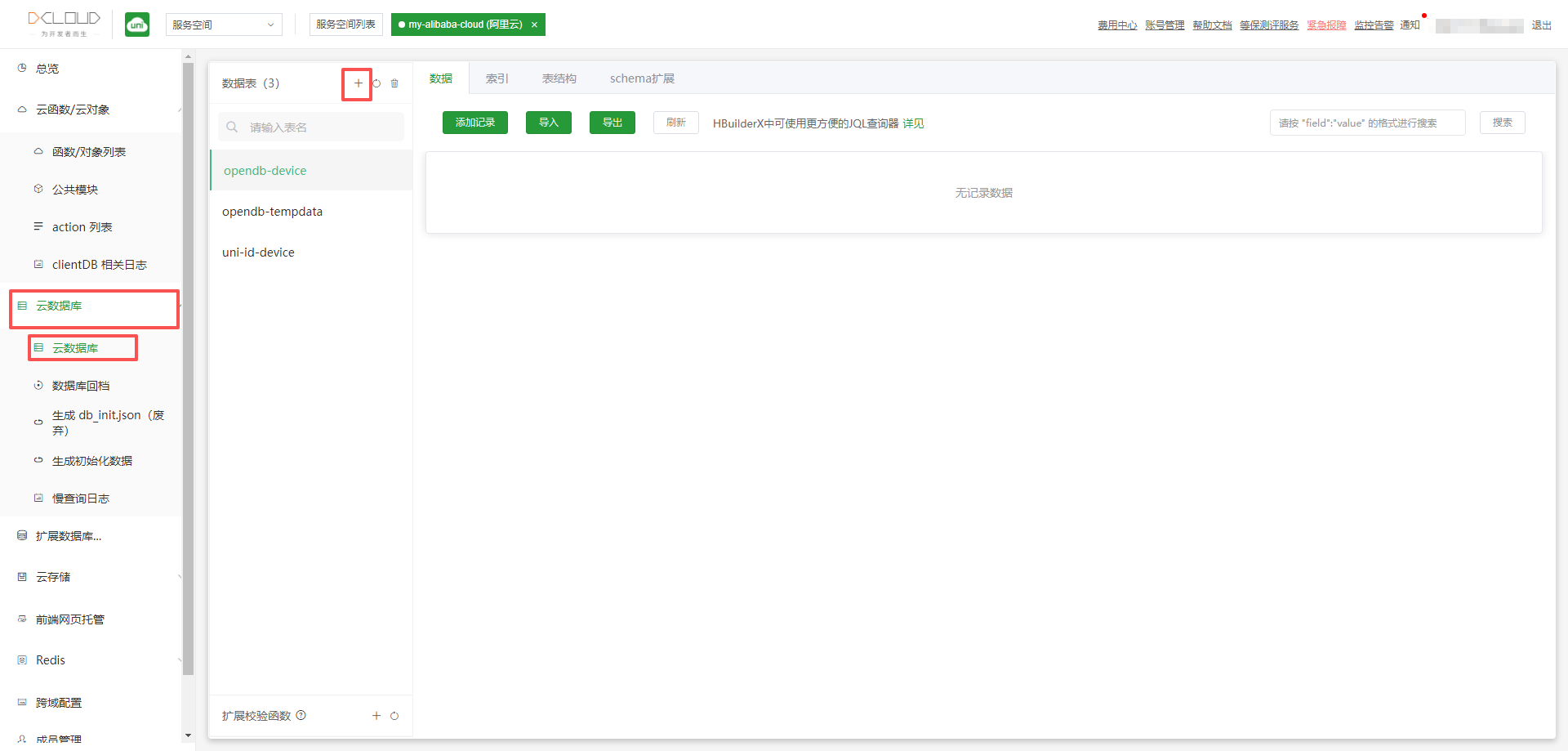Screen dimensions: 1568x751
Task: Click the DCloud logo
Action: point(65,24)
